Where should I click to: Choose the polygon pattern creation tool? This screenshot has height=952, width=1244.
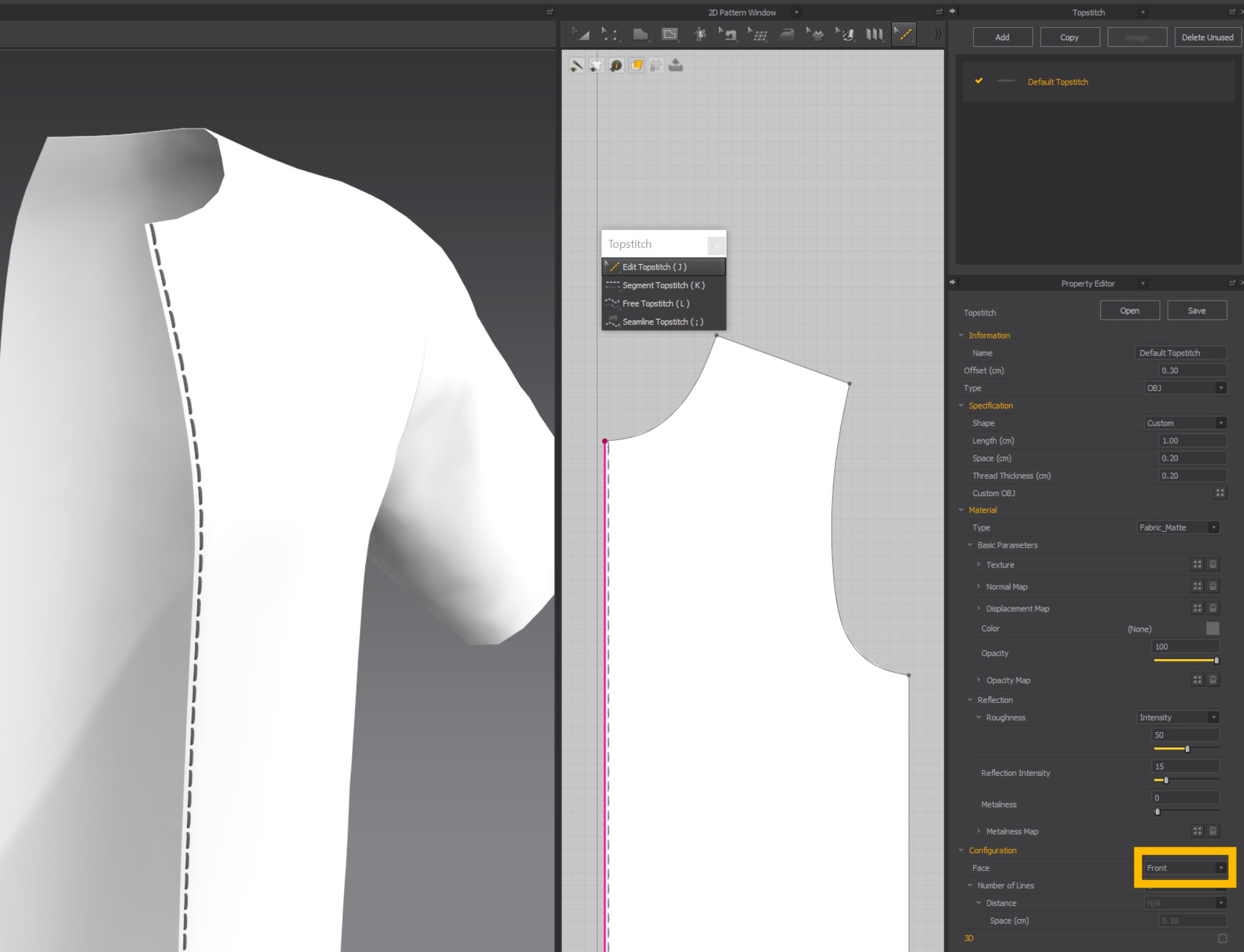(640, 35)
